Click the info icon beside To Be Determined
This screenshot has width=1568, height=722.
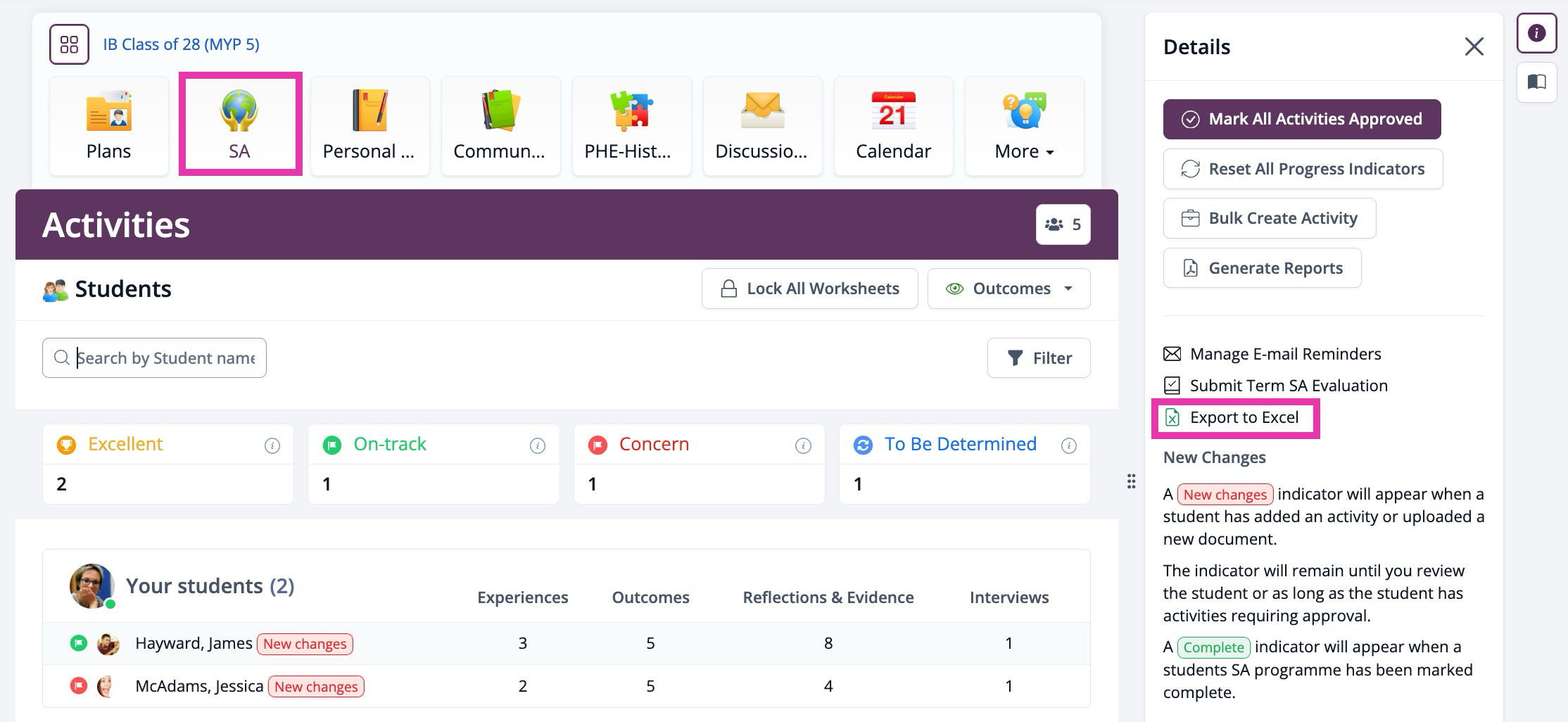(x=1068, y=445)
